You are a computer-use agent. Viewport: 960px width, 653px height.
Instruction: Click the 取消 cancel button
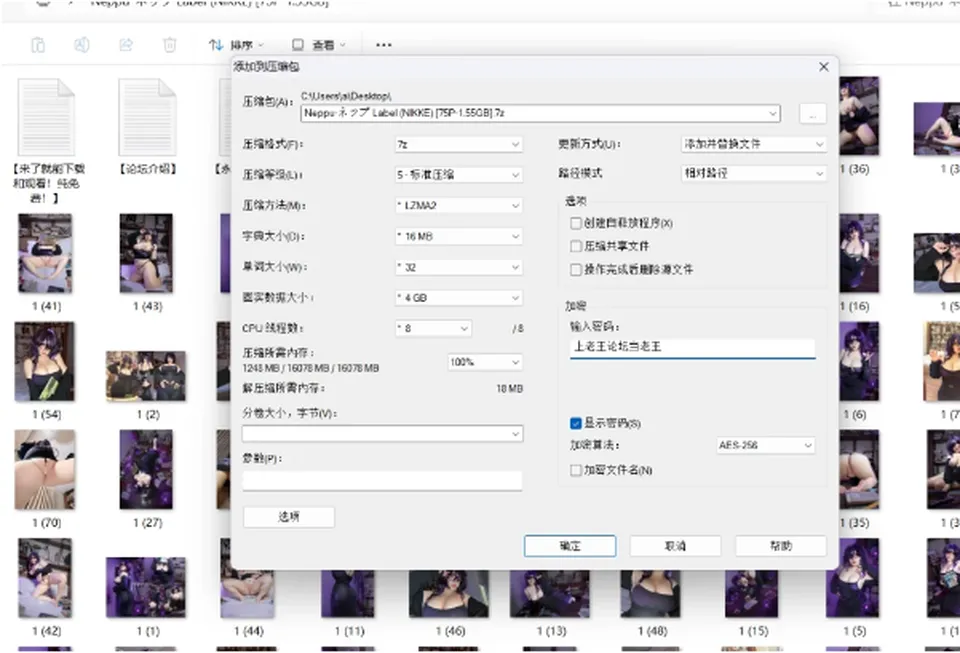675,546
